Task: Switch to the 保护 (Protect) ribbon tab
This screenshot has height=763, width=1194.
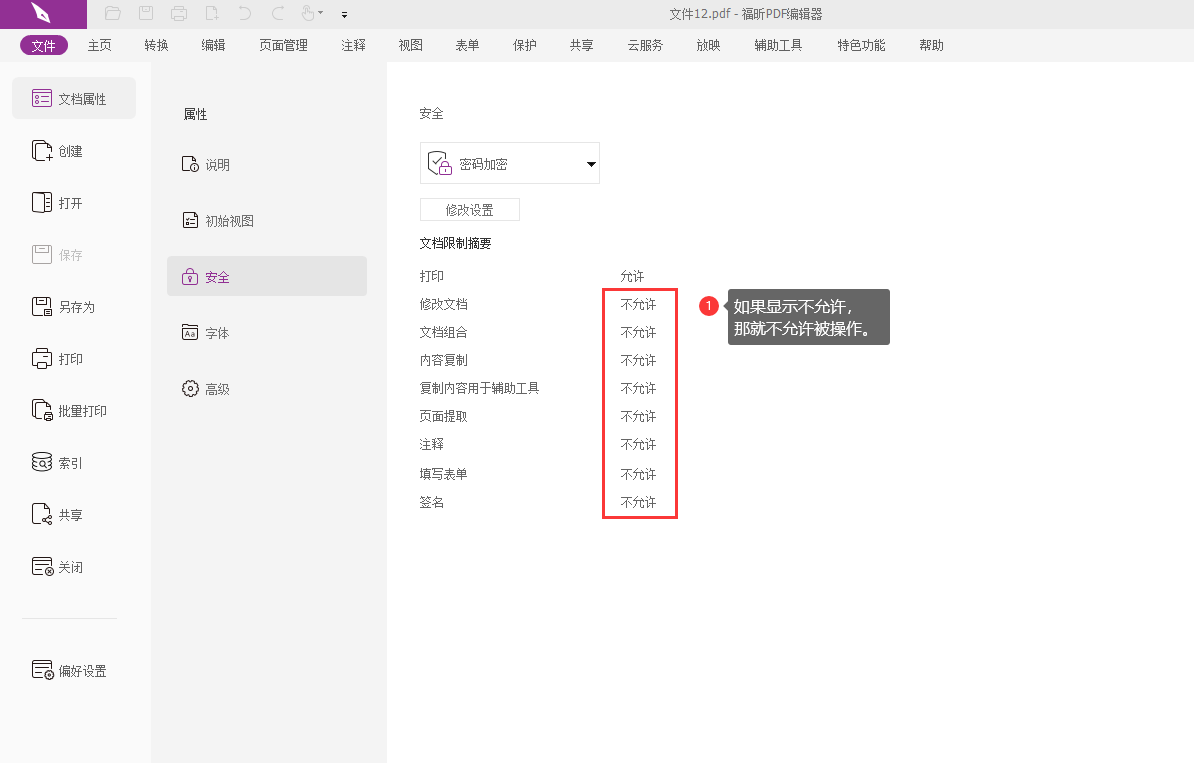Action: click(524, 45)
